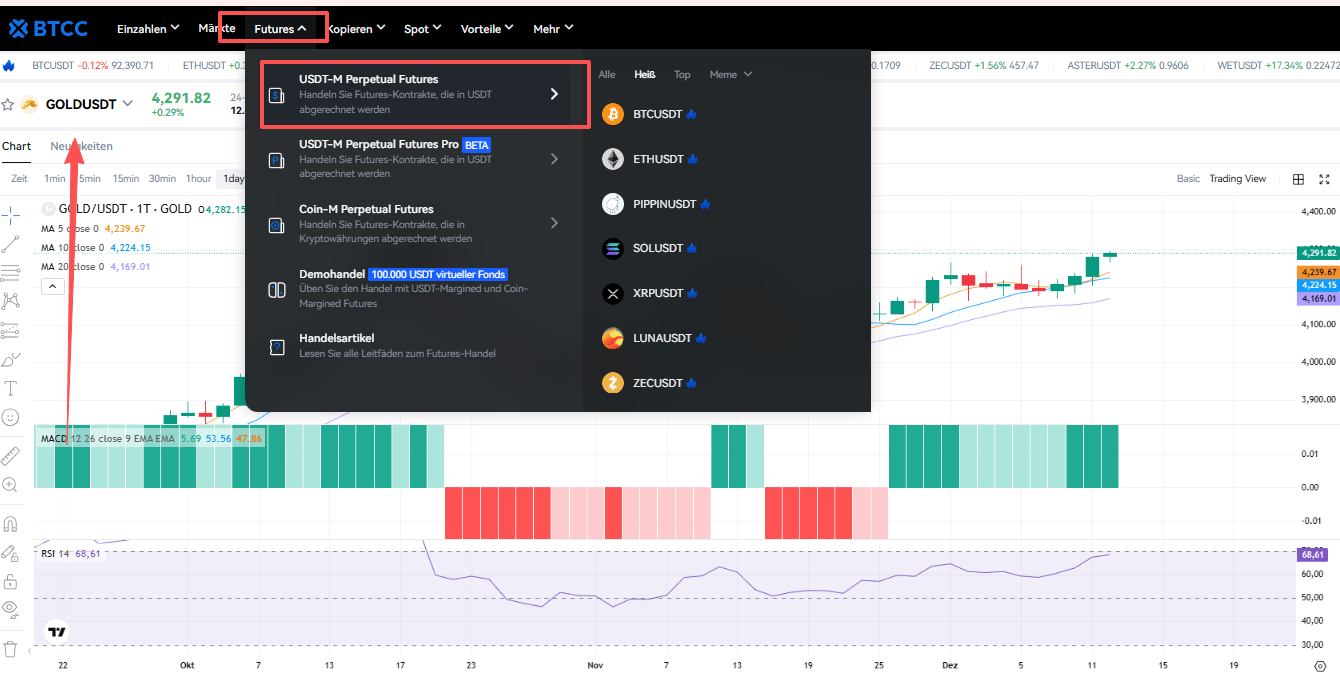Viewport: 1340px width, 676px height.
Task: Collapse the indicator legend arrow
Action: coord(52,286)
